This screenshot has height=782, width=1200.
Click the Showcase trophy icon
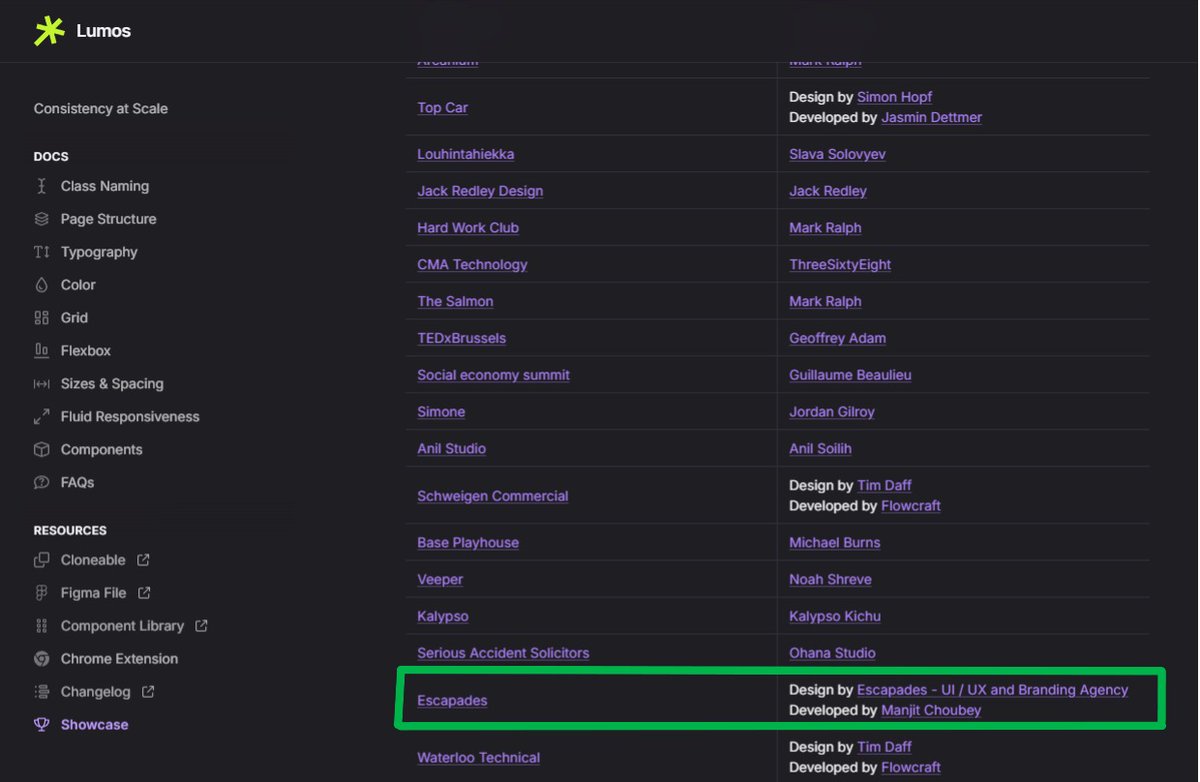point(41,725)
